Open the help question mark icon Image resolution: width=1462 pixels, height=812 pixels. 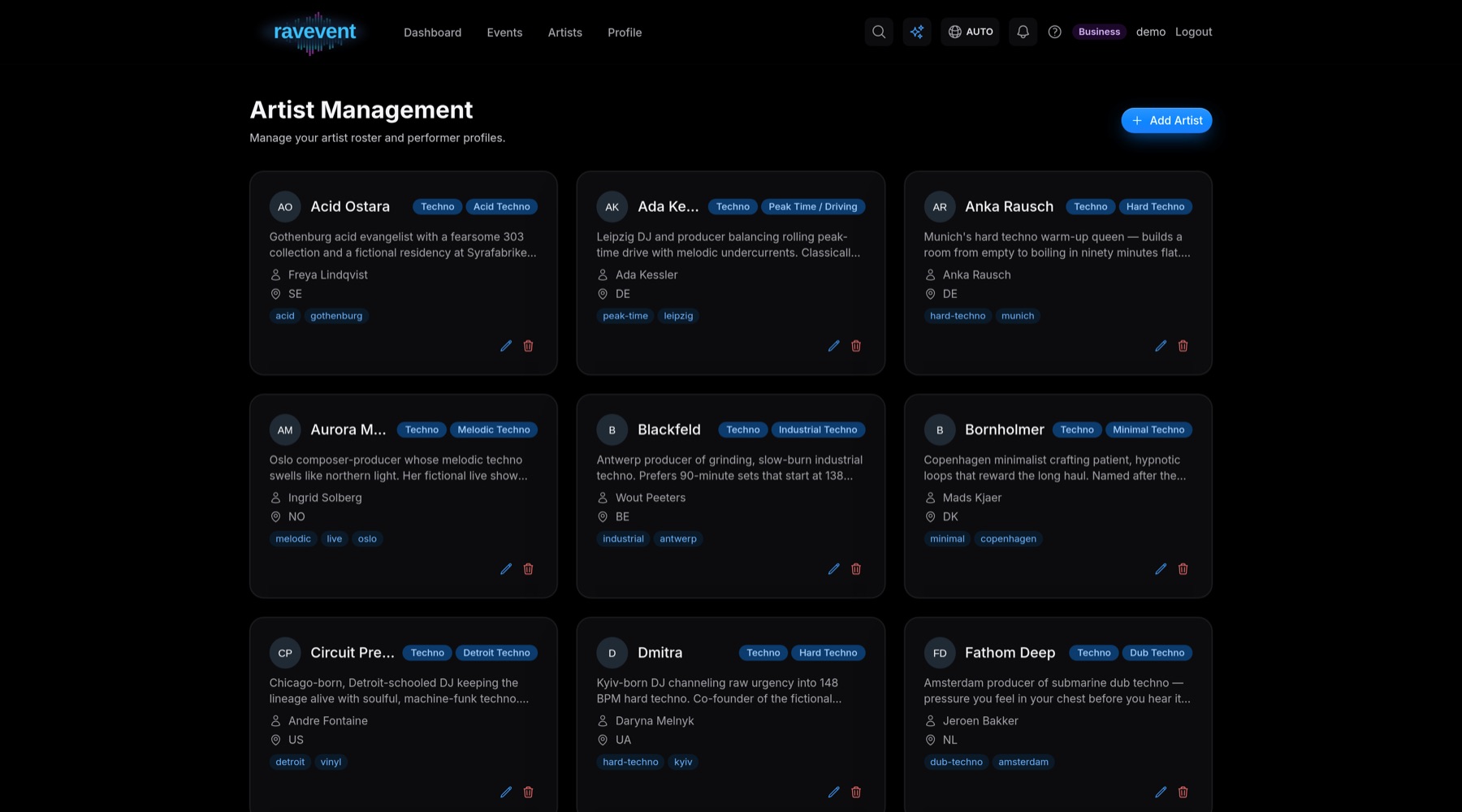1054,32
